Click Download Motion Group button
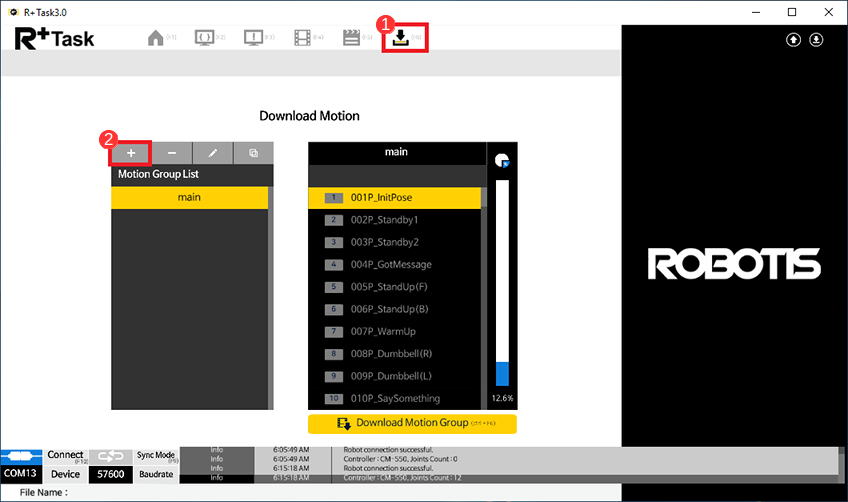 coord(412,423)
